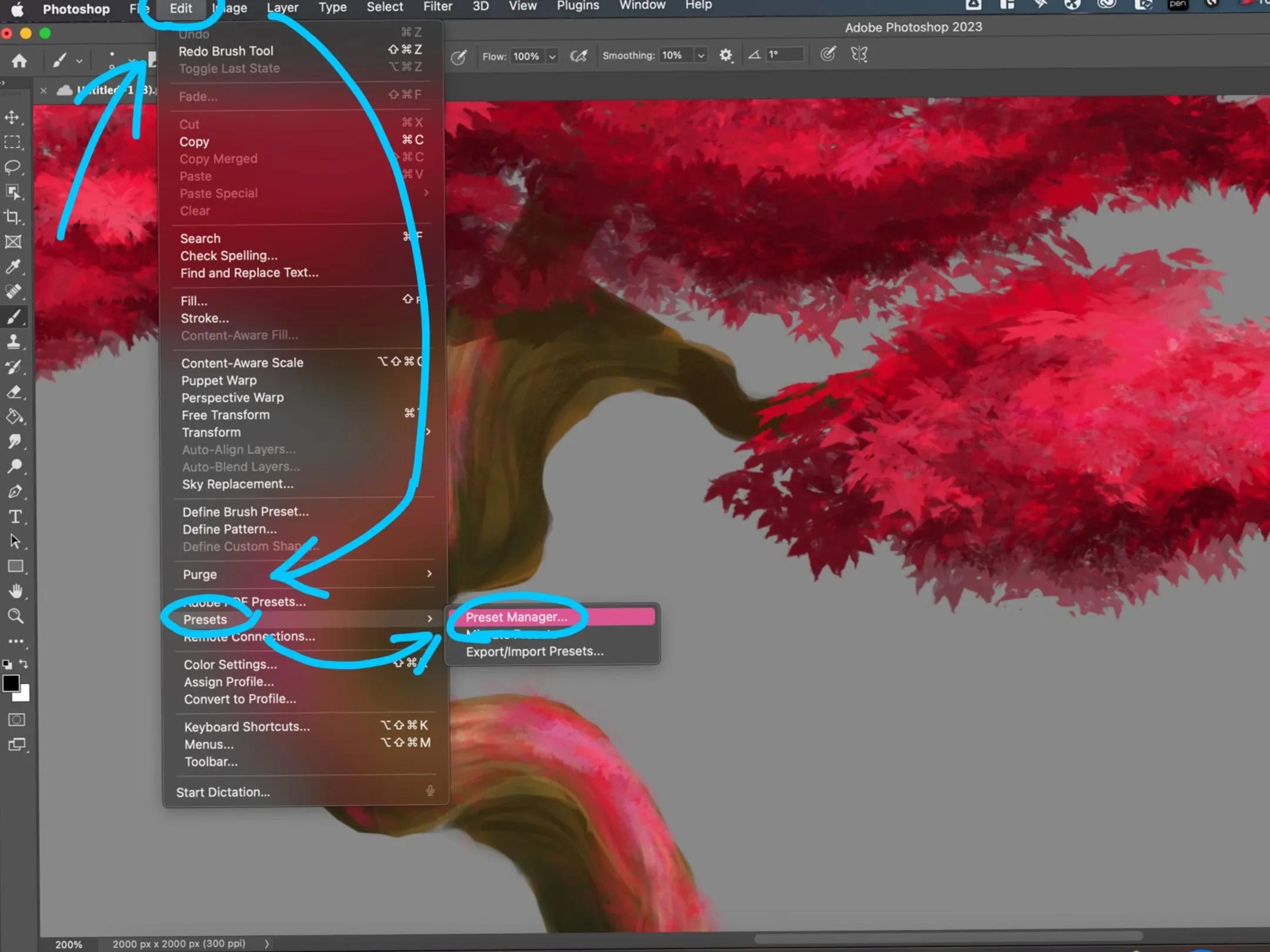This screenshot has width=1270, height=952.
Task: Toggle pressure for opacity button
Action: [x=459, y=57]
